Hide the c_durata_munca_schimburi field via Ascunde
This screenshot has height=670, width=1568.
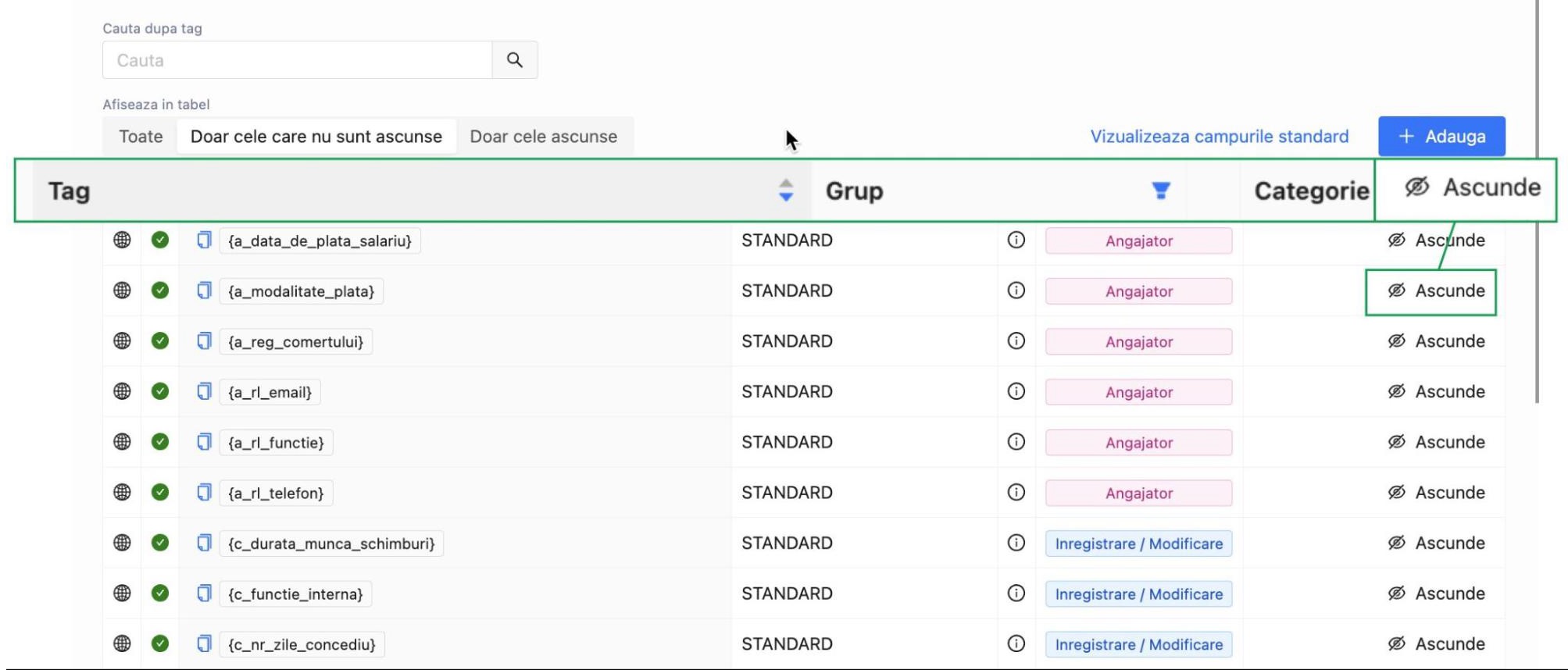click(x=1436, y=543)
